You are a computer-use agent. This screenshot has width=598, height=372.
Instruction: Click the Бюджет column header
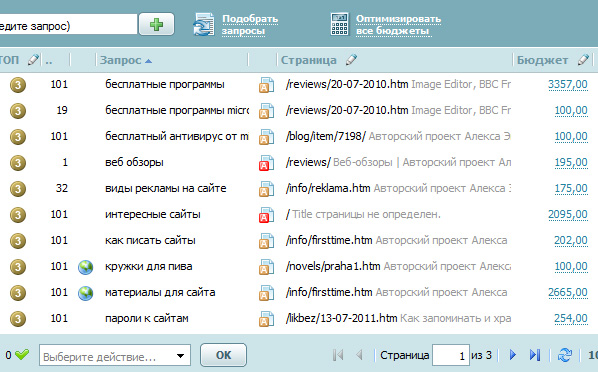click(542, 60)
